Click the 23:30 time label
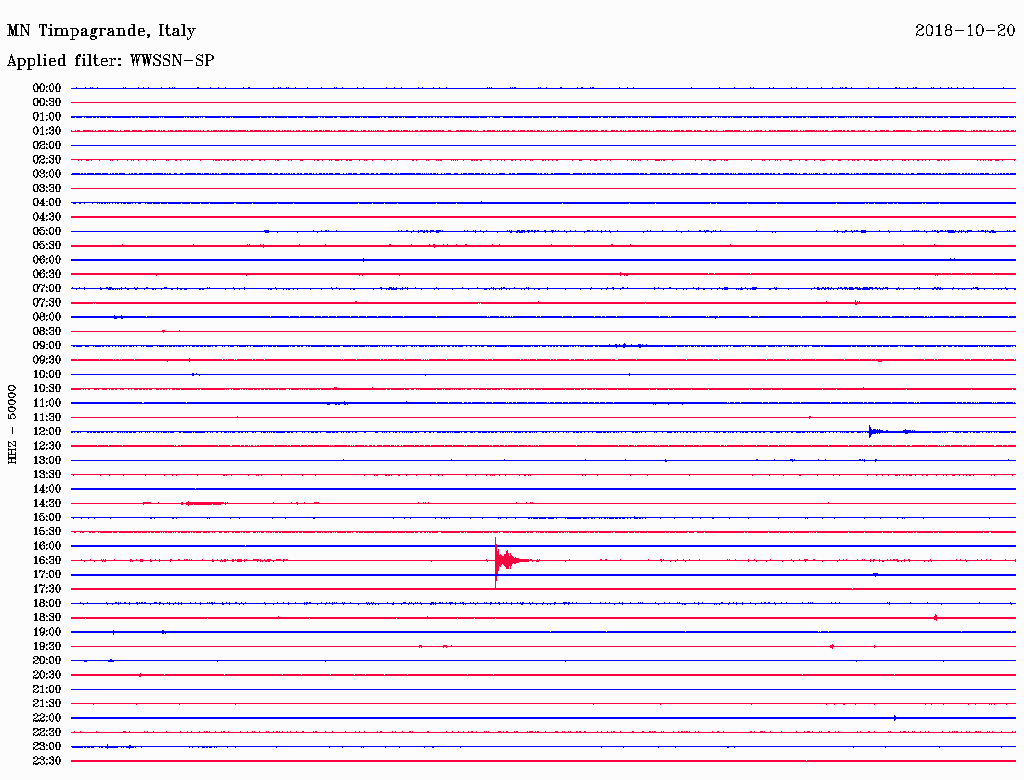 [47, 761]
